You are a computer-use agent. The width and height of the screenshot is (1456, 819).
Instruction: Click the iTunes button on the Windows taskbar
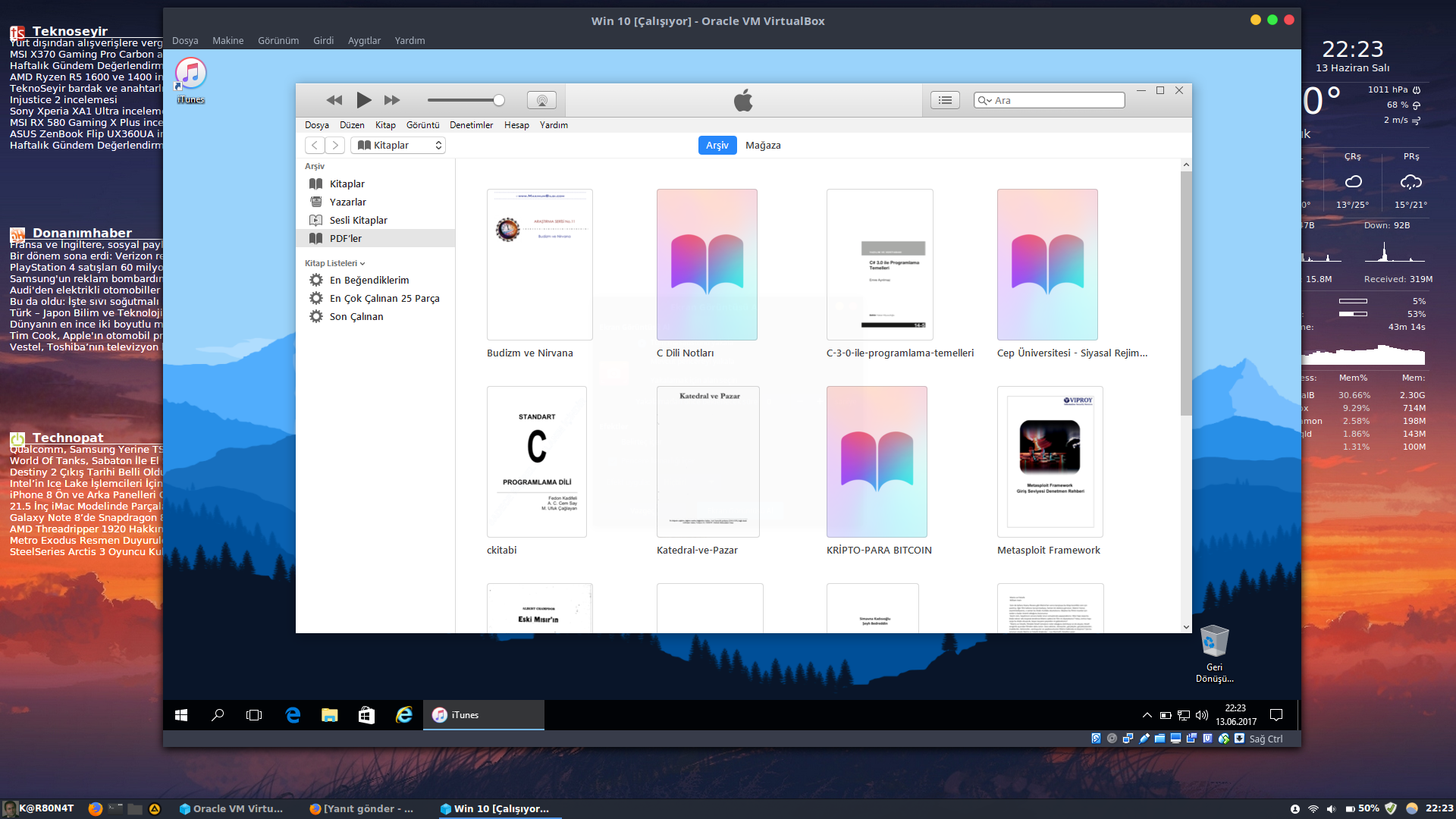[x=484, y=715]
